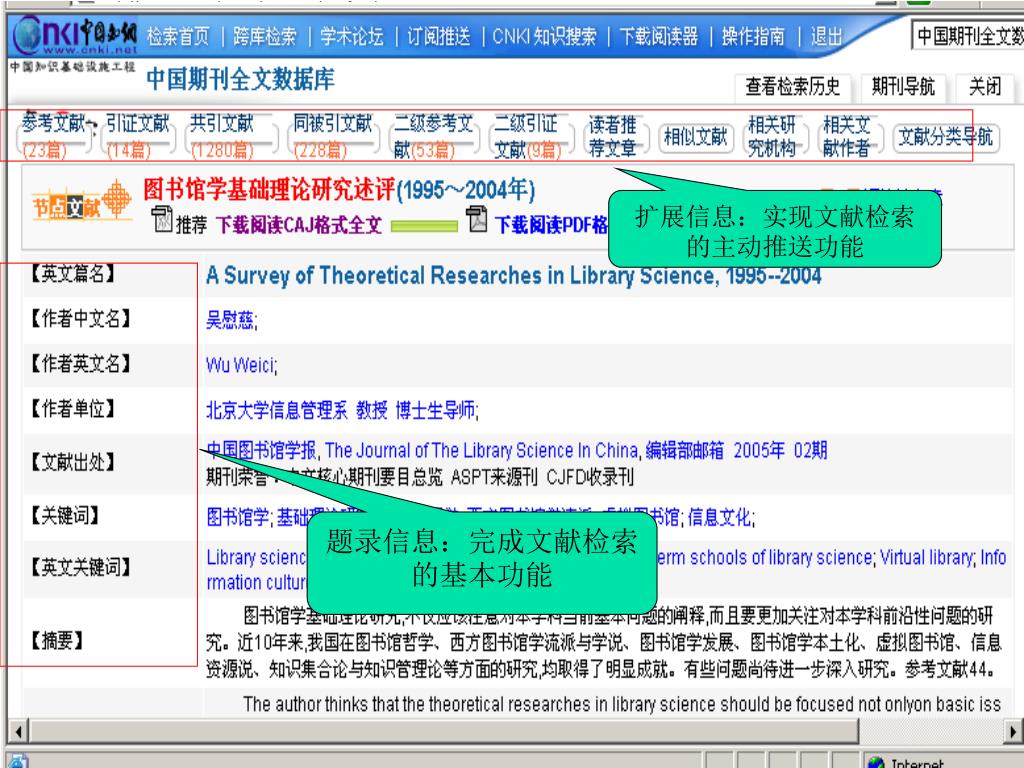Click the 【英文关键词】 label

tap(80, 567)
